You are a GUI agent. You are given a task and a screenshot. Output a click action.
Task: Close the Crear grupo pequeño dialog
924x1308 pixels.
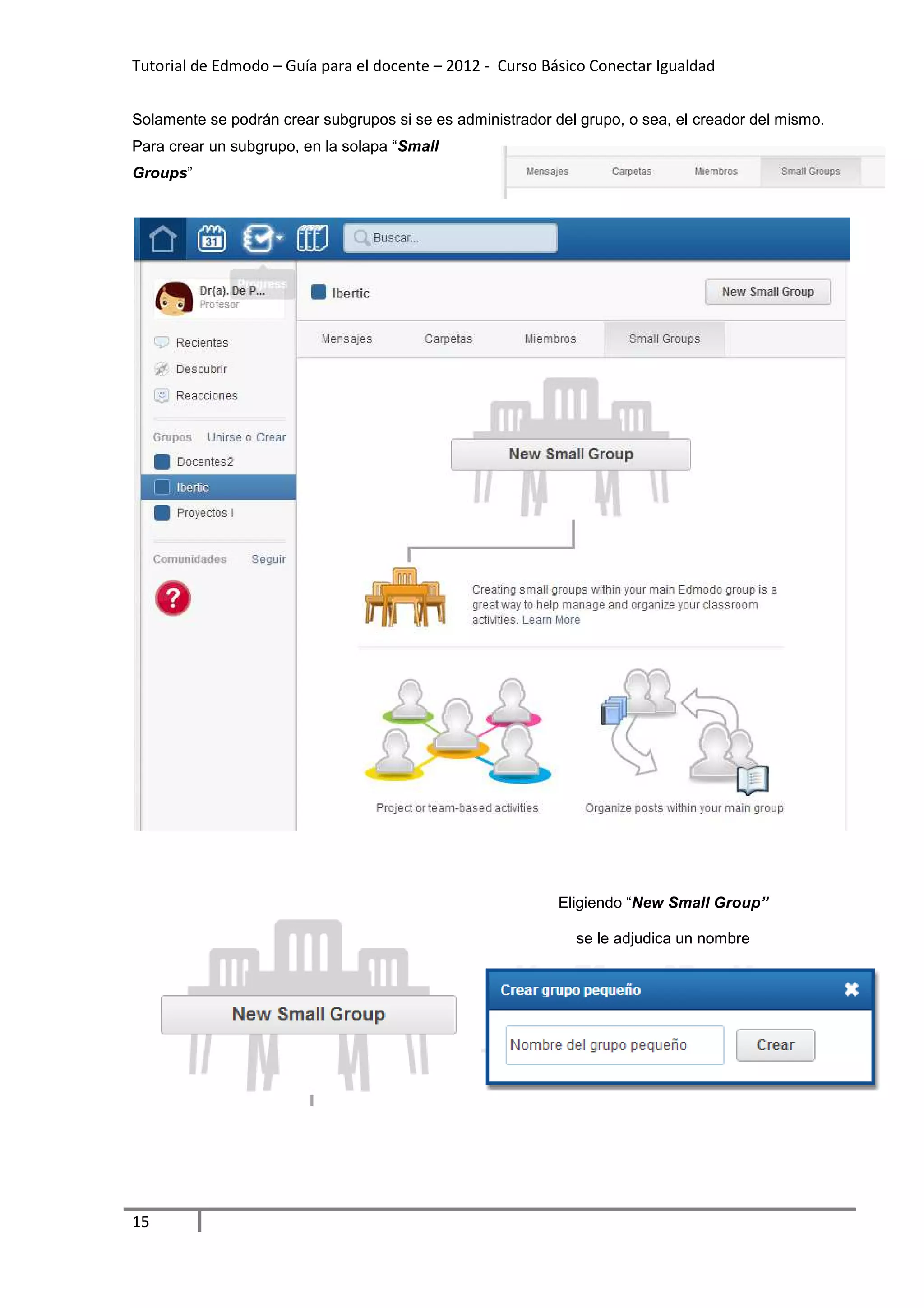point(851,989)
